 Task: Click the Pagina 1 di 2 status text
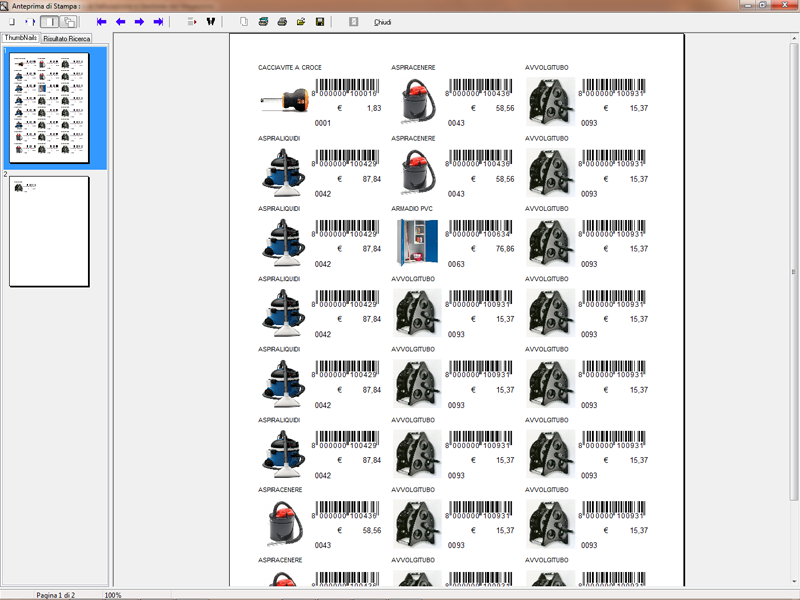click(x=56, y=595)
